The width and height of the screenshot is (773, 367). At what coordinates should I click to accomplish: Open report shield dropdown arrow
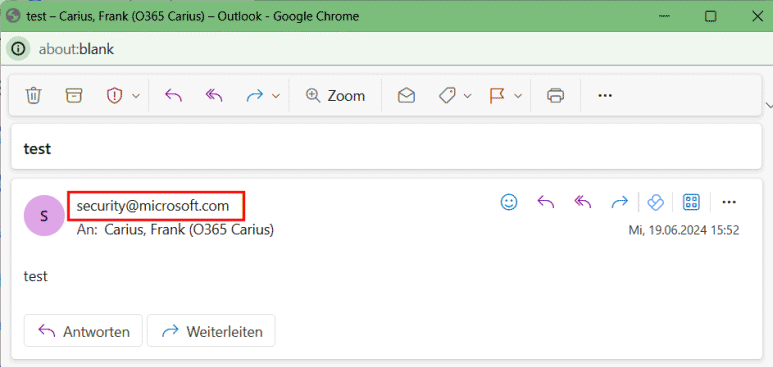(x=136, y=96)
